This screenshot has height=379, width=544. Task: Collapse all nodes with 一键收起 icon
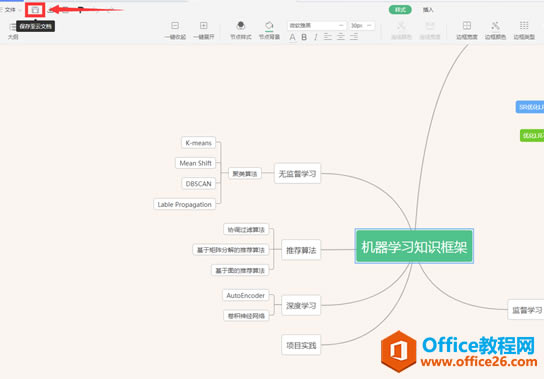coord(175,26)
